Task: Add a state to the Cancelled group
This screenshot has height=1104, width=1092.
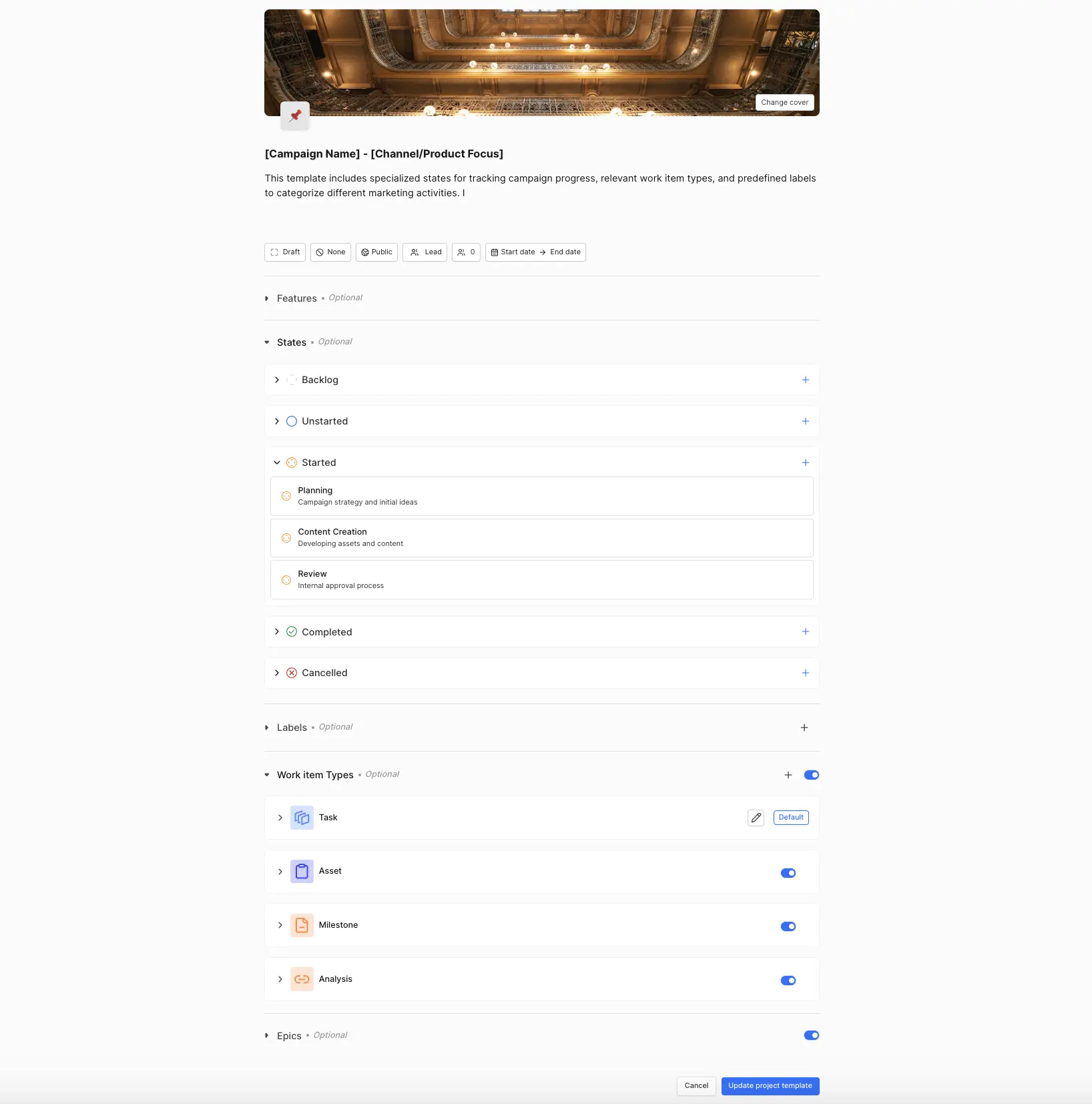Action: click(x=805, y=673)
